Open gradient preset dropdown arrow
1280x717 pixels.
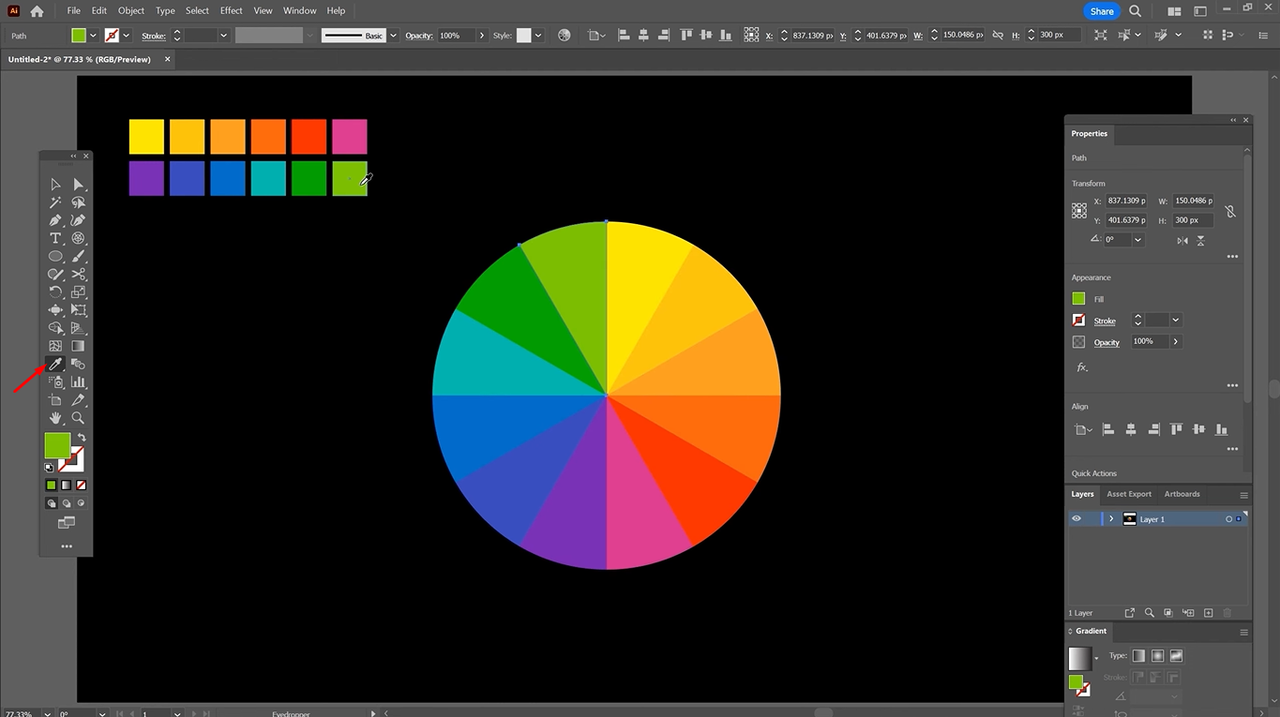(x=1096, y=658)
